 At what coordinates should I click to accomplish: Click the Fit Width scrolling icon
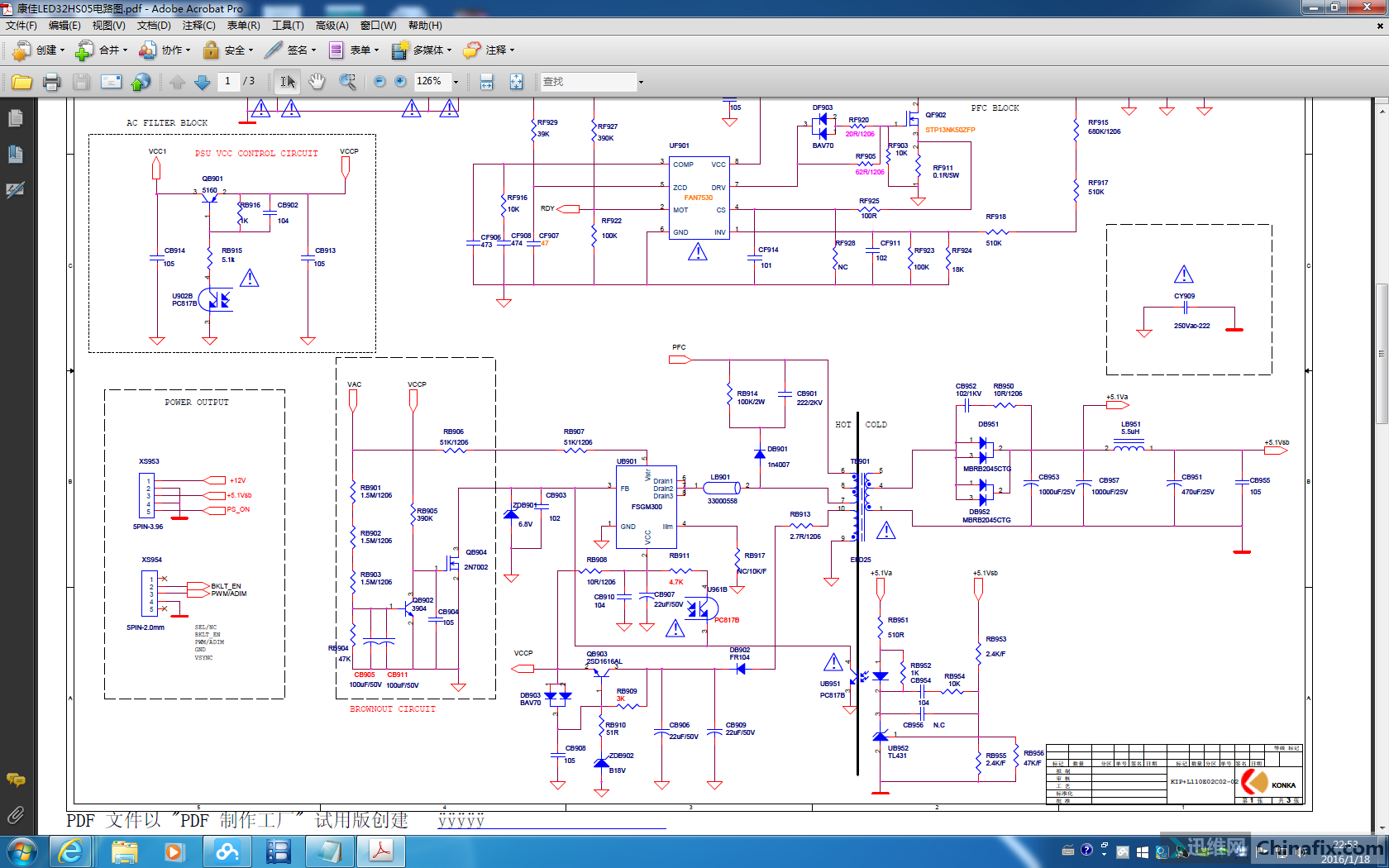point(487,82)
